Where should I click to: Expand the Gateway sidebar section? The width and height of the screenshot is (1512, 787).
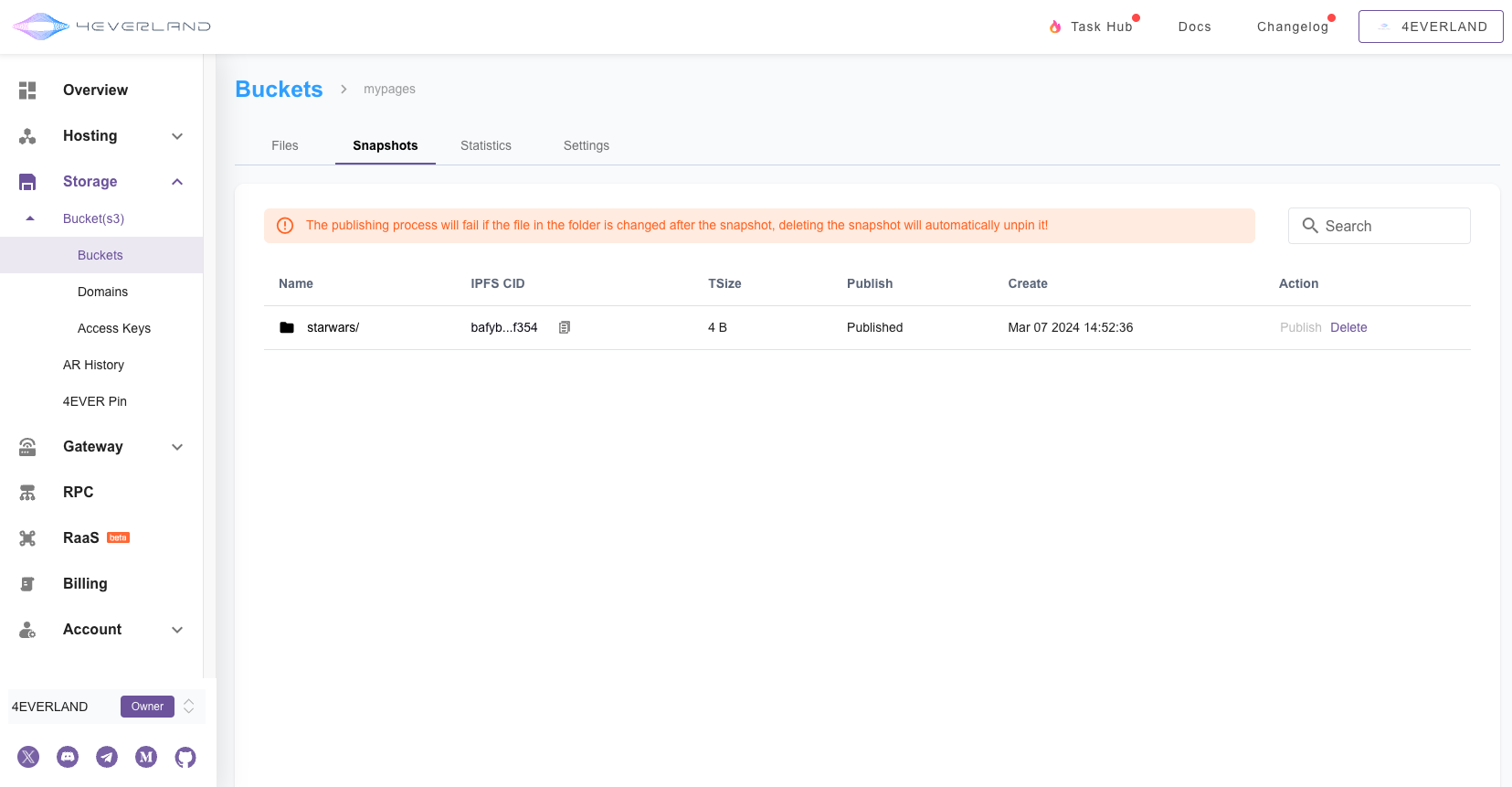pyautogui.click(x=177, y=447)
